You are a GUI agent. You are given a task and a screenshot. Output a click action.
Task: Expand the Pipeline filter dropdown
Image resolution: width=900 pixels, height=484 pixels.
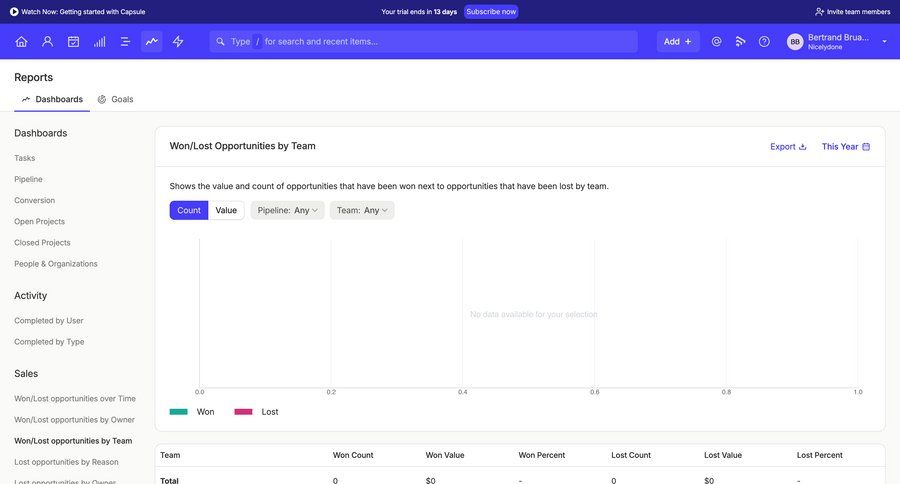pos(288,210)
